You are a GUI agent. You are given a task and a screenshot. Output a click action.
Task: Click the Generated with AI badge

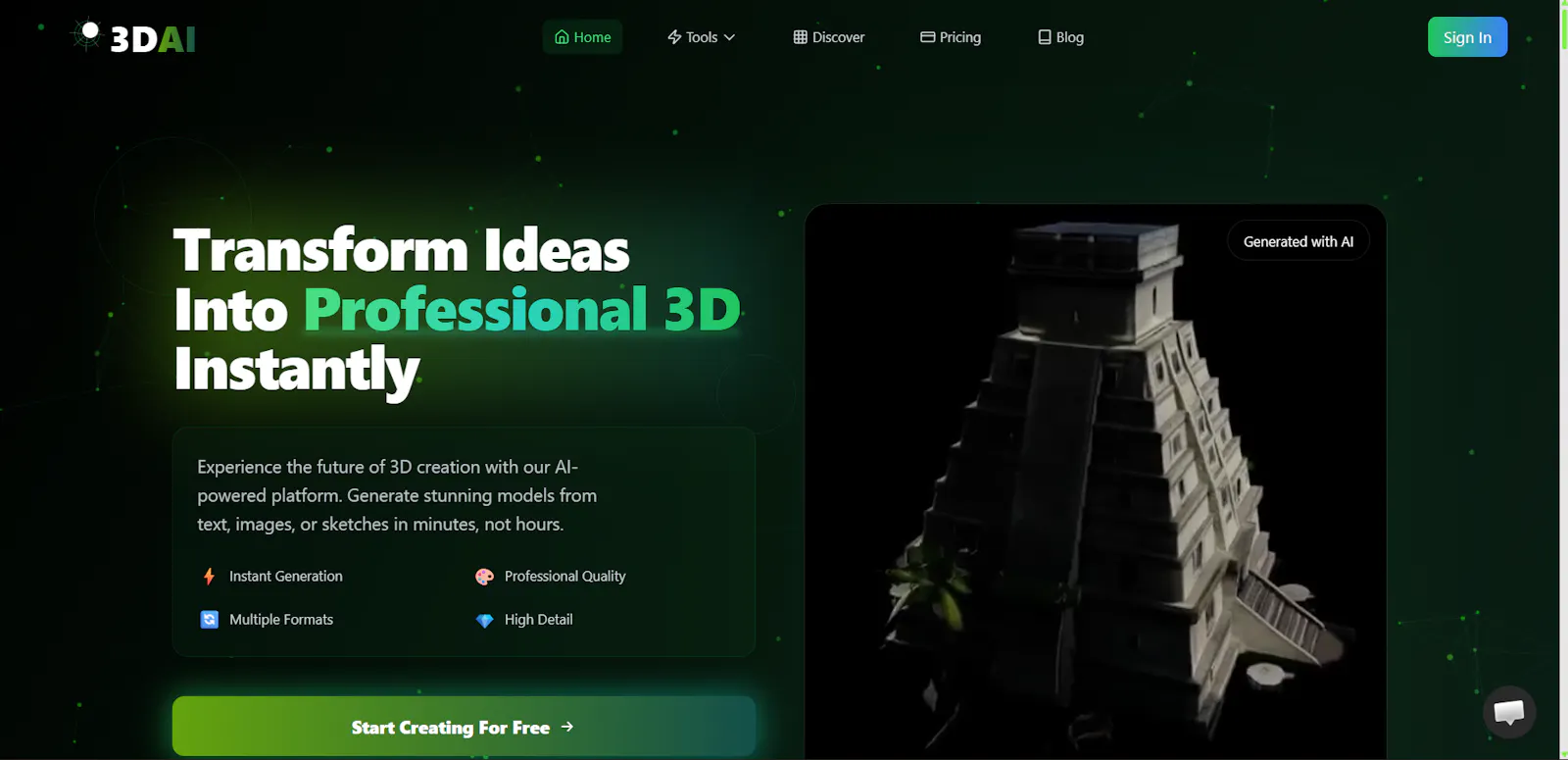pos(1298,241)
